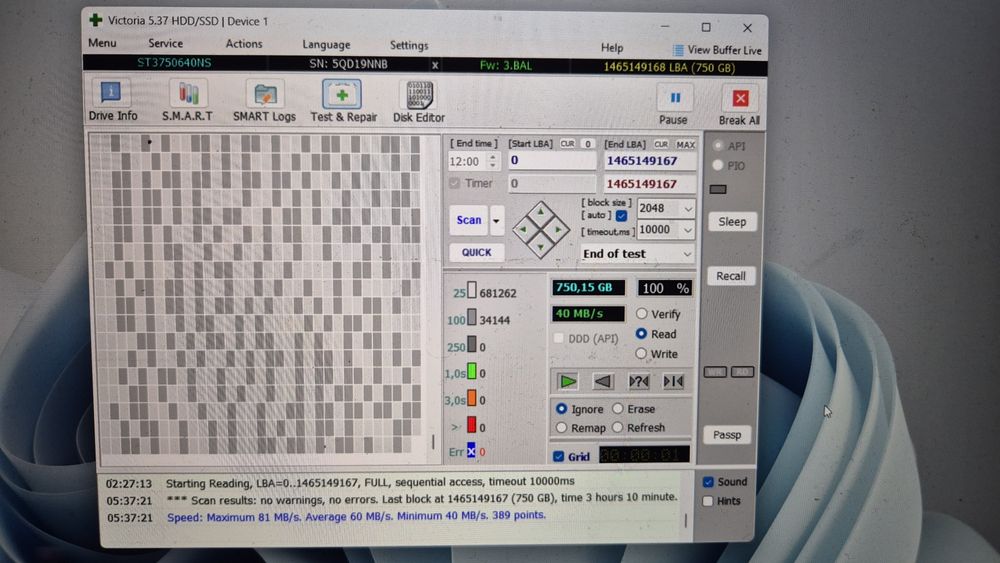
Task: Click the green 1,0s block color box
Action: [x=472, y=372]
